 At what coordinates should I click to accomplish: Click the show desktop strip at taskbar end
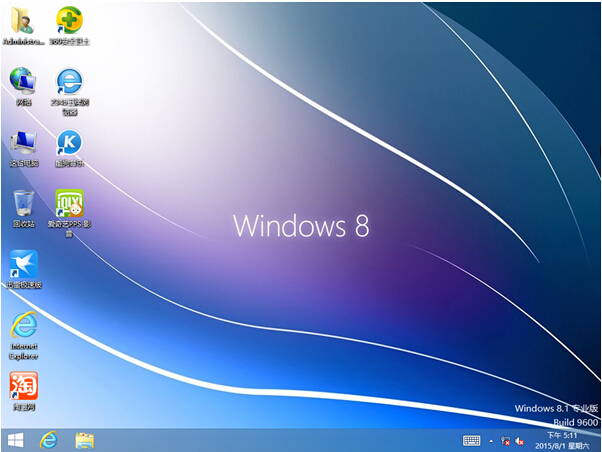[599, 440]
